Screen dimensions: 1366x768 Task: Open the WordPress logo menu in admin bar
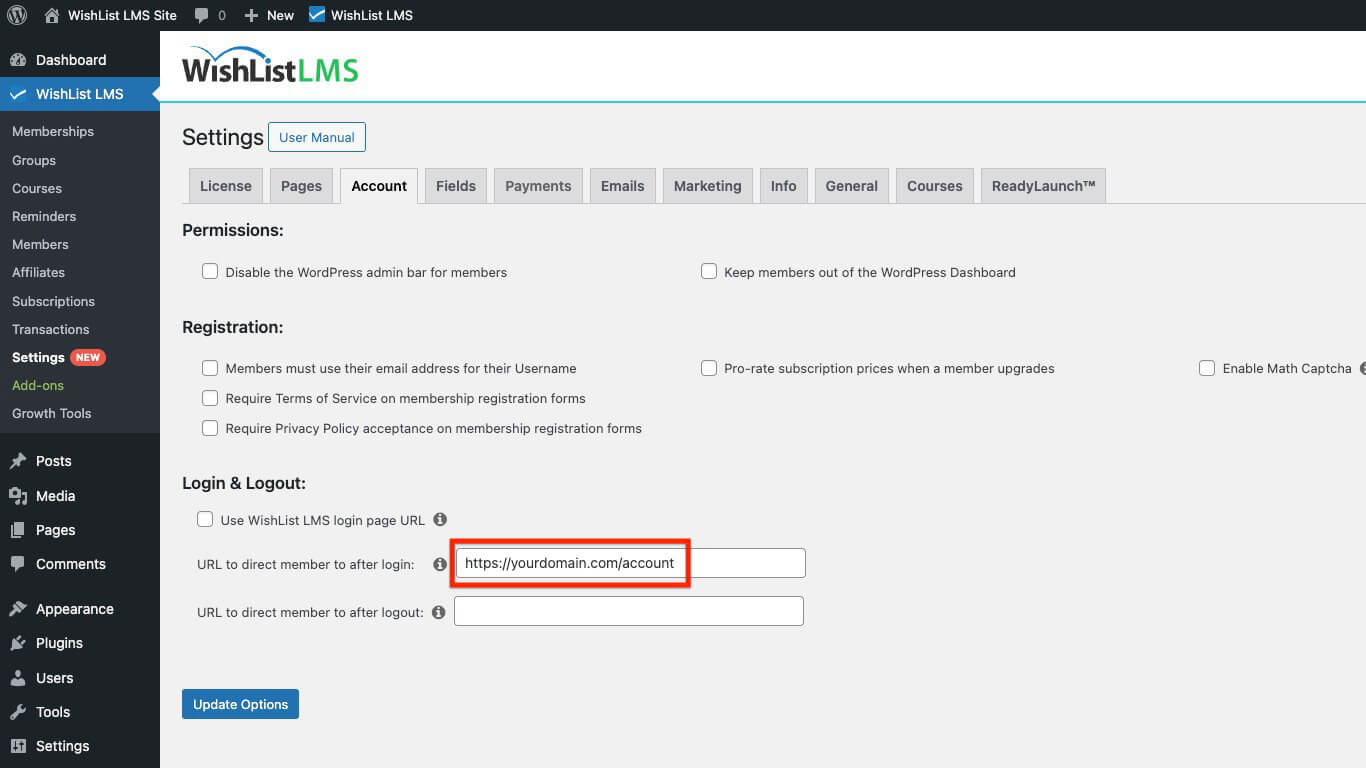16,14
